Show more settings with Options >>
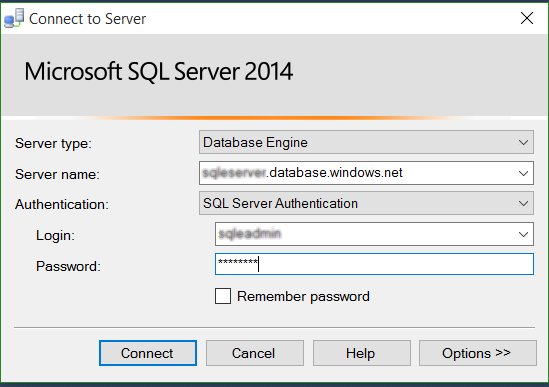The image size is (549, 387). (478, 353)
